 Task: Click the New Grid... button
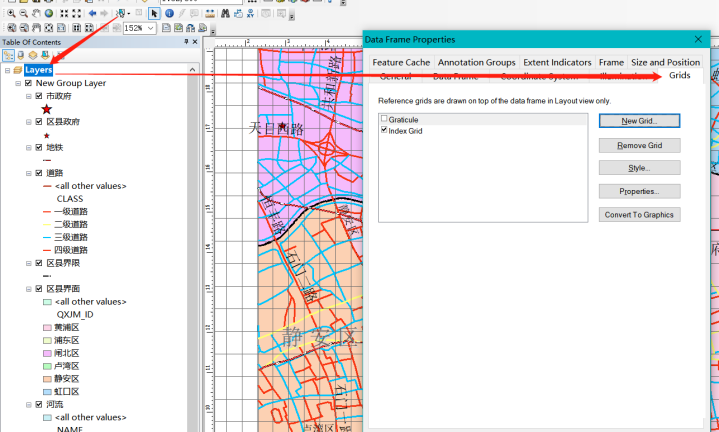pyautogui.click(x=640, y=121)
